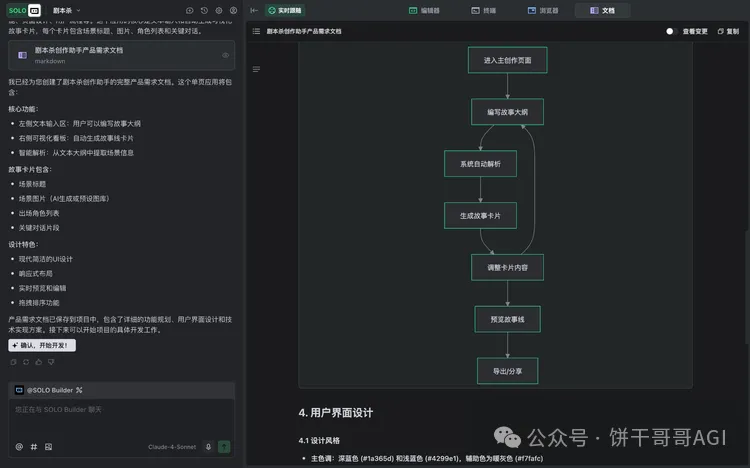This screenshot has width=750, height=468.
Task: Click bullet 拖拽排序功能
Action: (39, 303)
